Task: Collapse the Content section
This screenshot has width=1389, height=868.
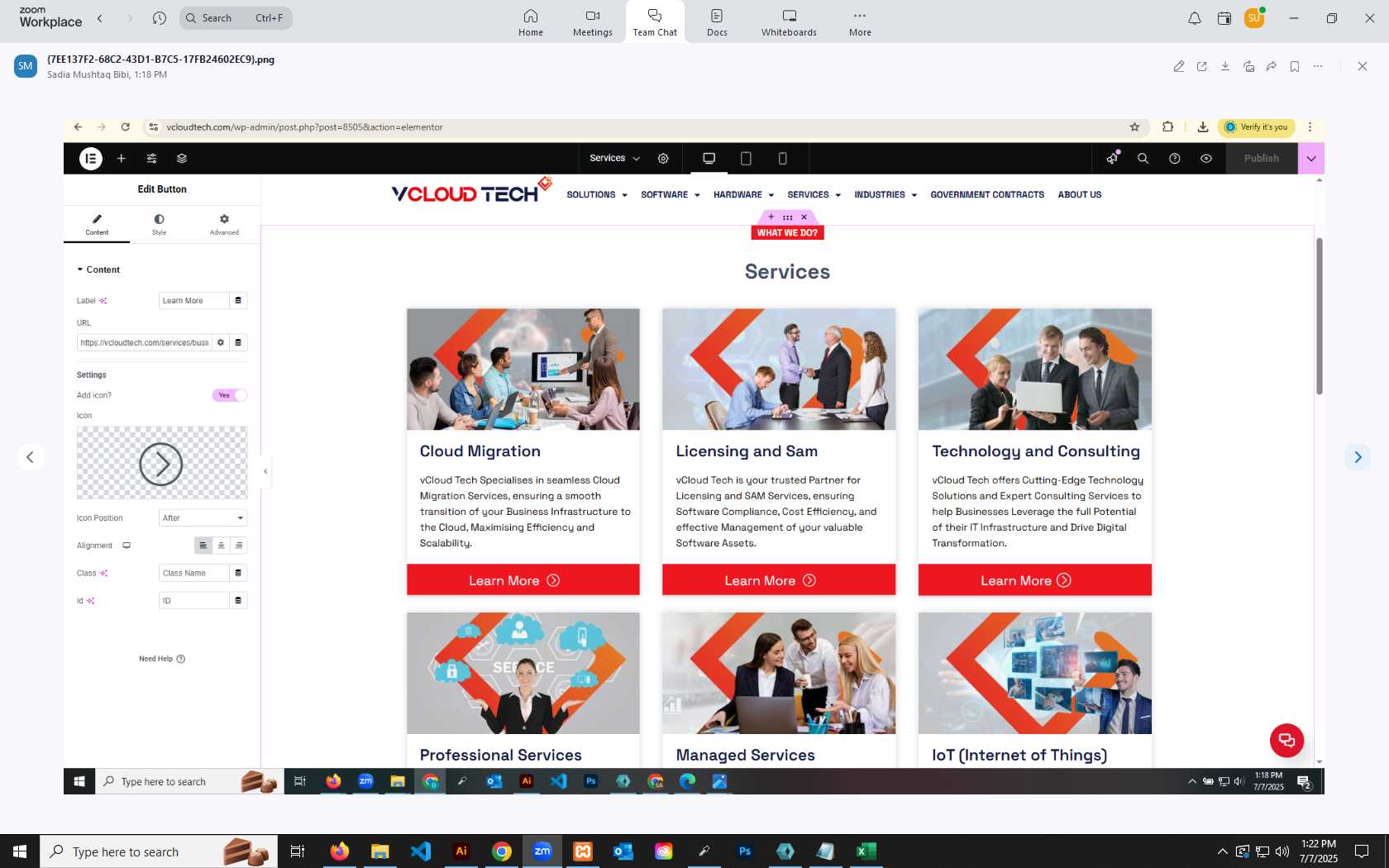Action: coord(98,269)
